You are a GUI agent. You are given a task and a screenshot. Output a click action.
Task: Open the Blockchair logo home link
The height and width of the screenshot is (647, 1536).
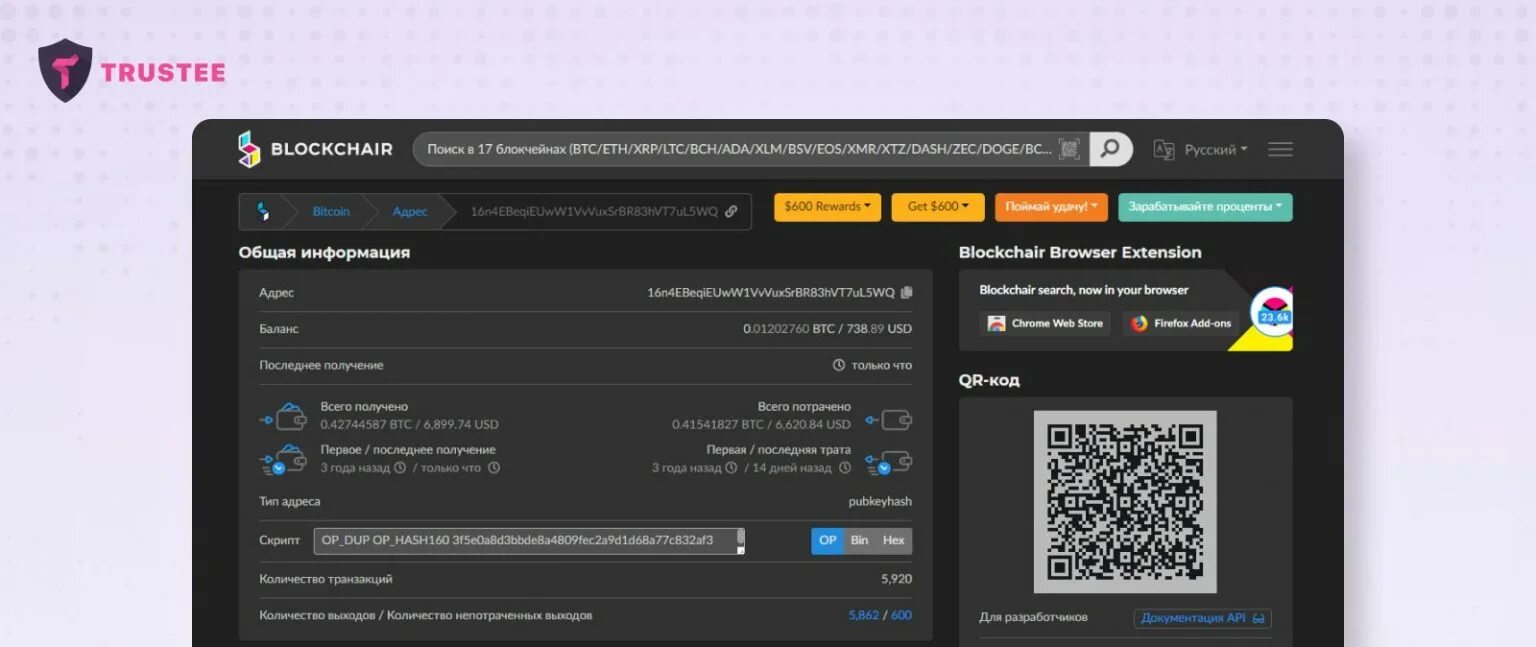[315, 149]
